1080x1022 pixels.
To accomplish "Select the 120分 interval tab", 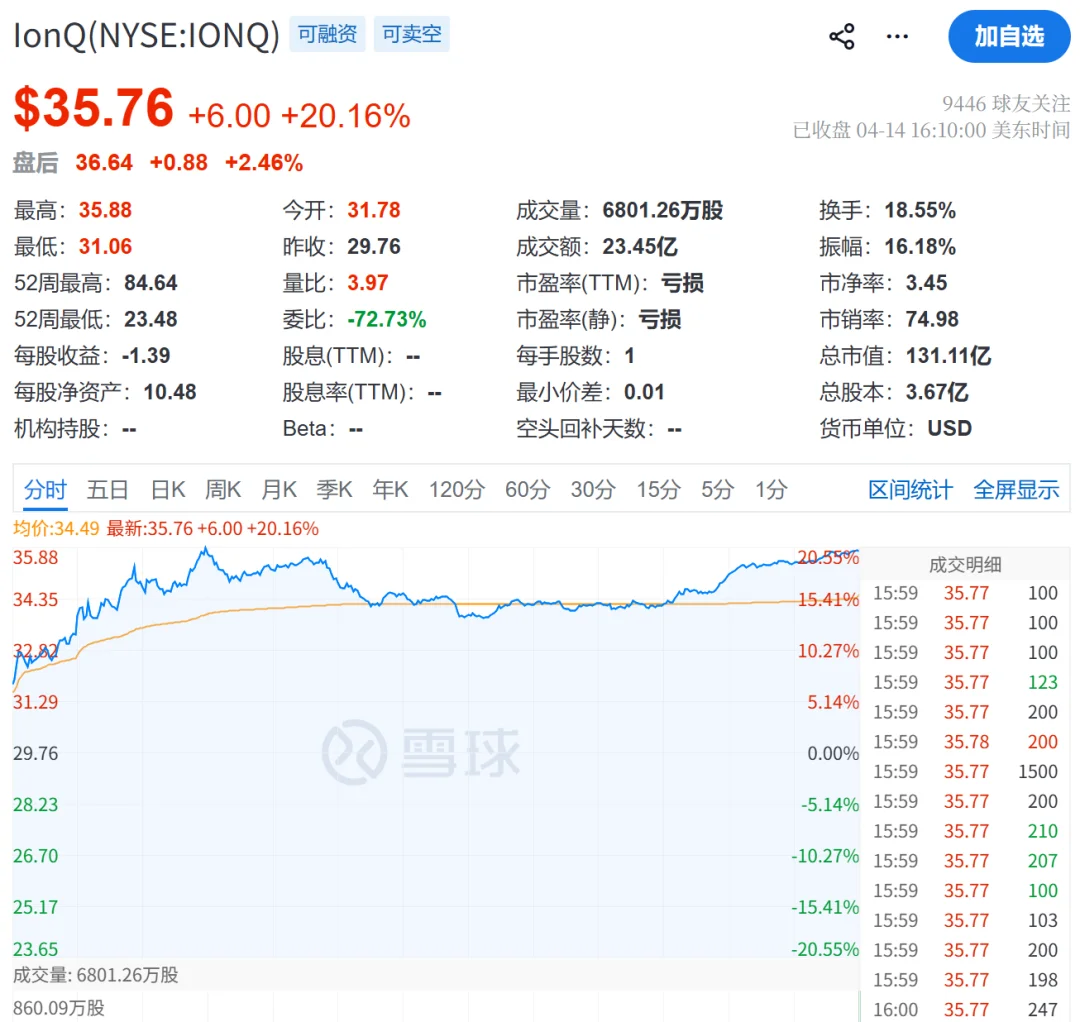I will [x=457, y=490].
